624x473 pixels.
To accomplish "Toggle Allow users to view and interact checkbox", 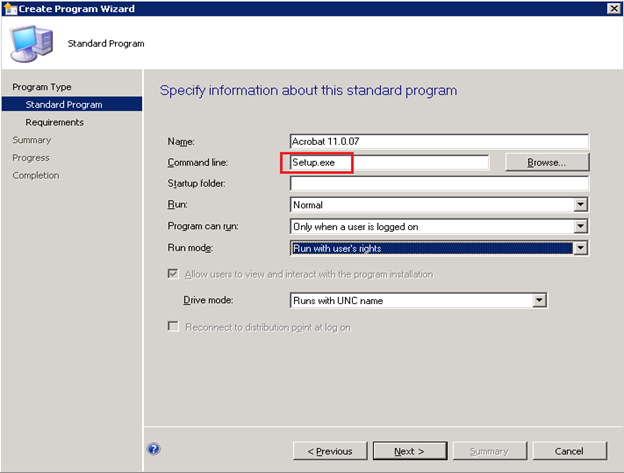I will point(173,274).
